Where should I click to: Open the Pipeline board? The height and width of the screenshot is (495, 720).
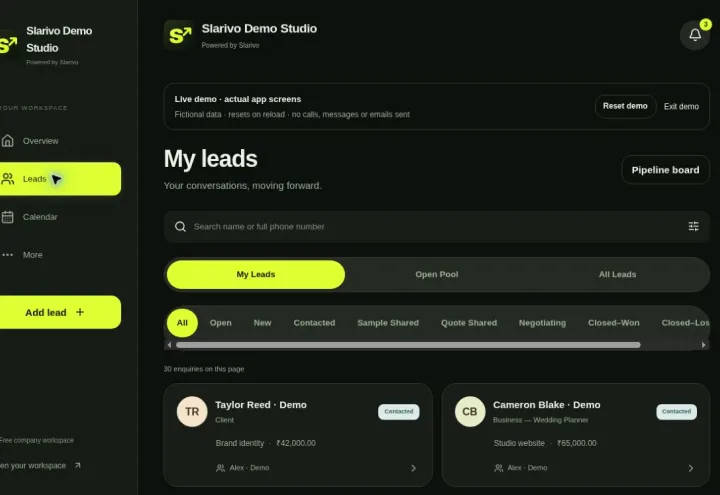(665, 170)
